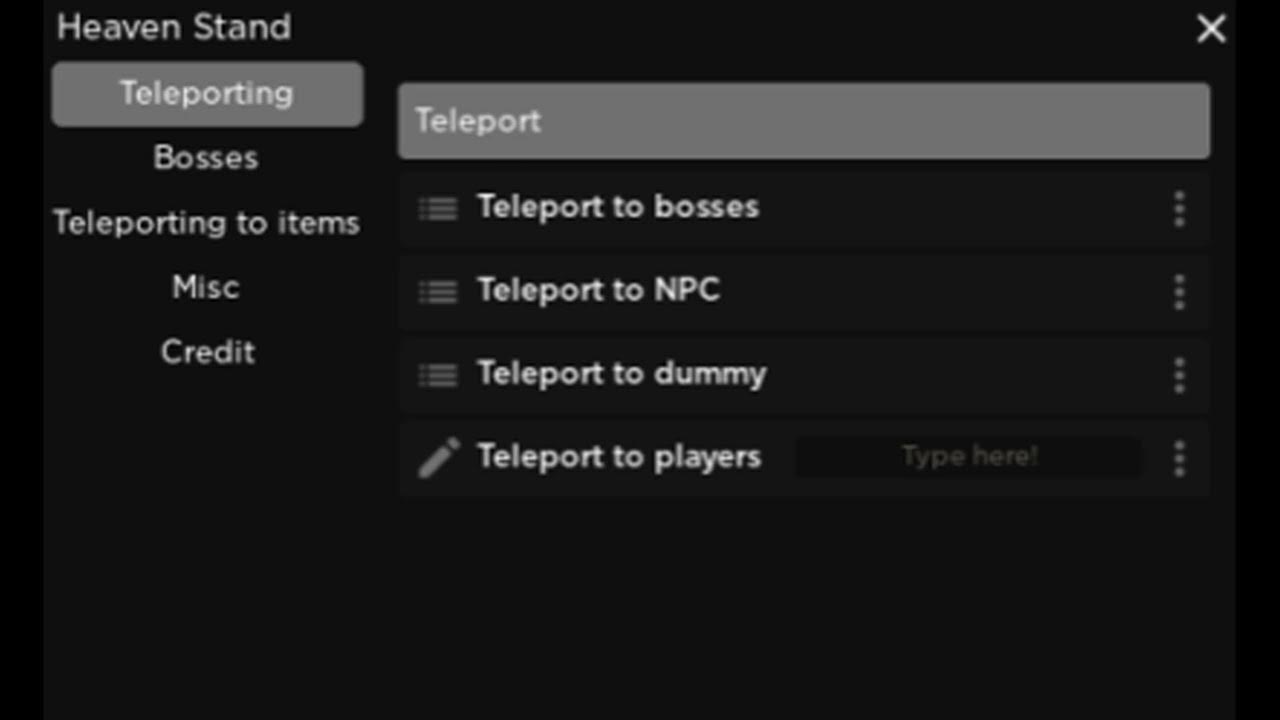Click the list icon beside Teleport to bosses

[x=438, y=208]
